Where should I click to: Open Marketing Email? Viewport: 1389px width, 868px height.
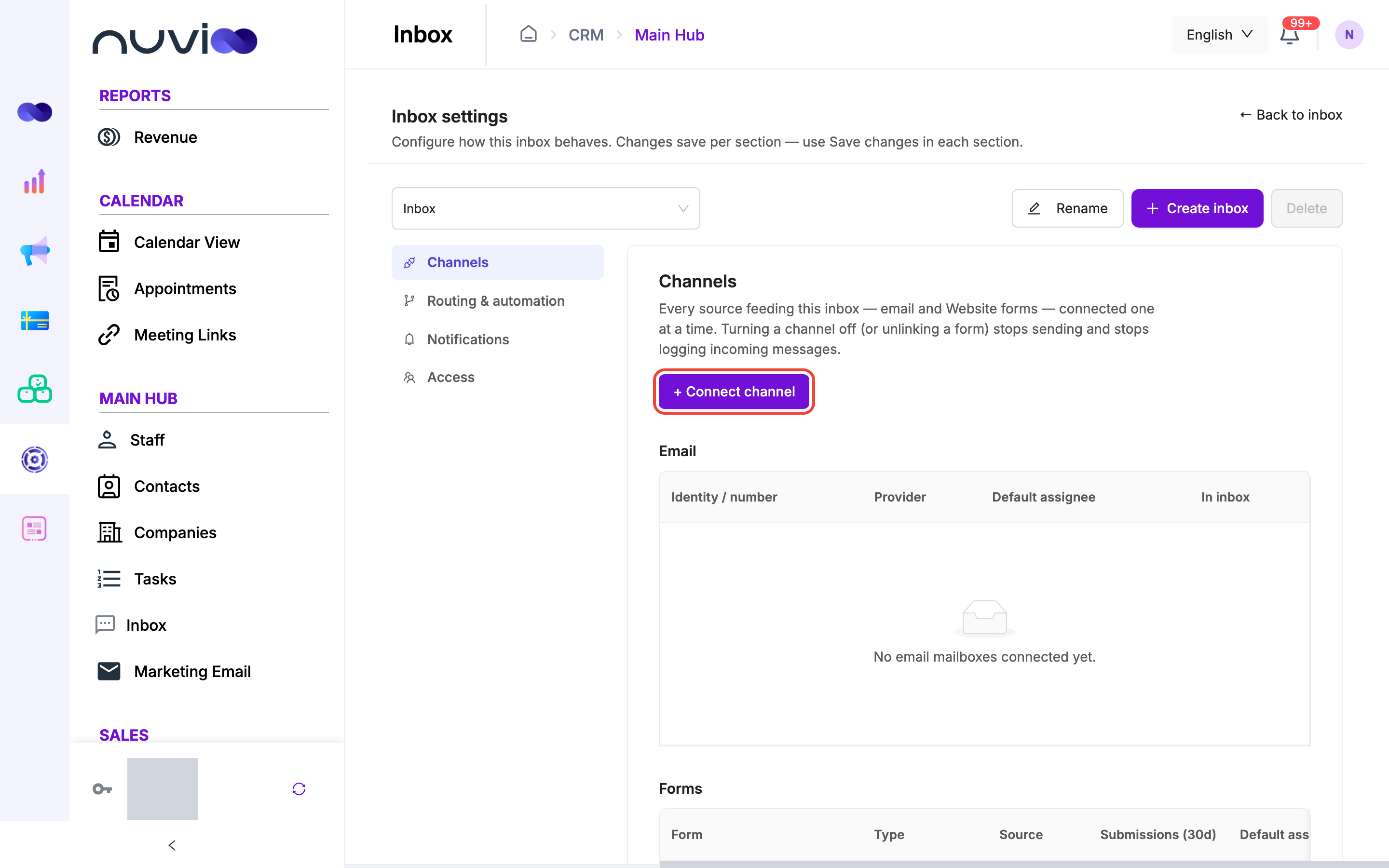pyautogui.click(x=174, y=672)
